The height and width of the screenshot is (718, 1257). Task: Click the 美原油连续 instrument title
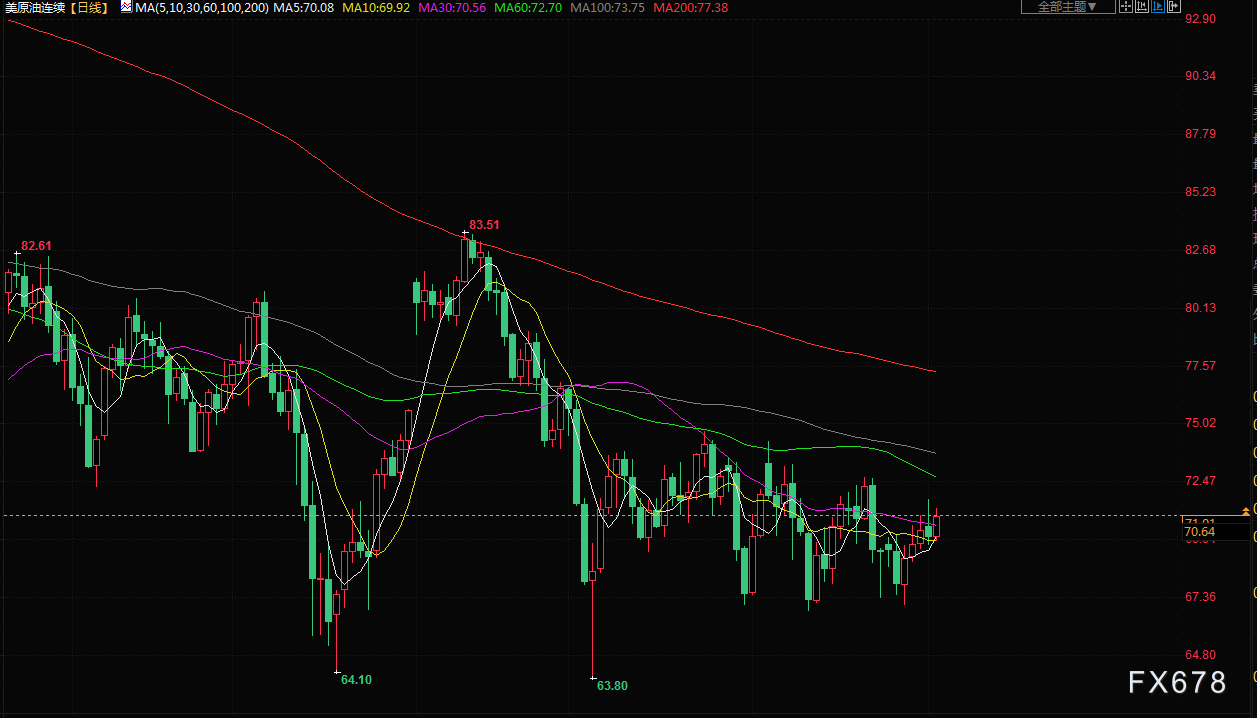35,8
